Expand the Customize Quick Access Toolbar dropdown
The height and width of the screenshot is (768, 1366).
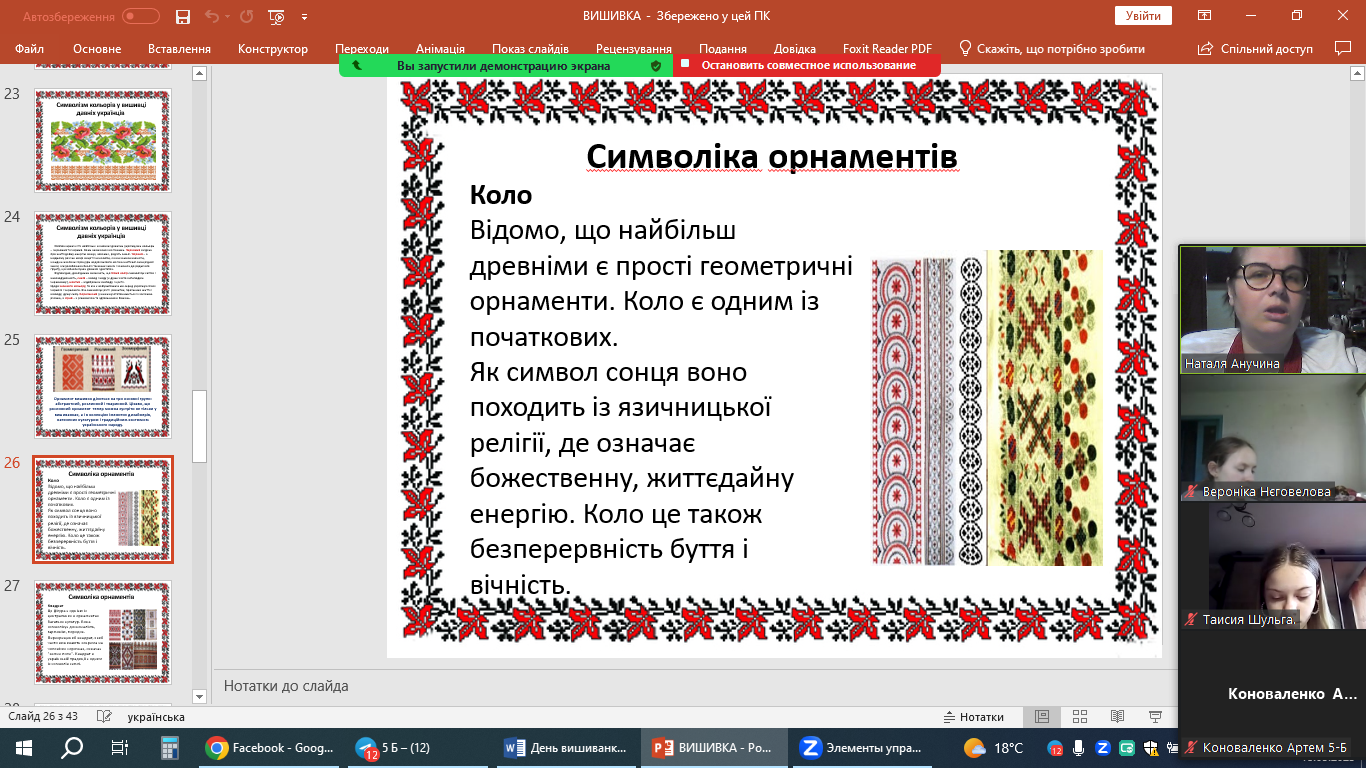pos(304,16)
